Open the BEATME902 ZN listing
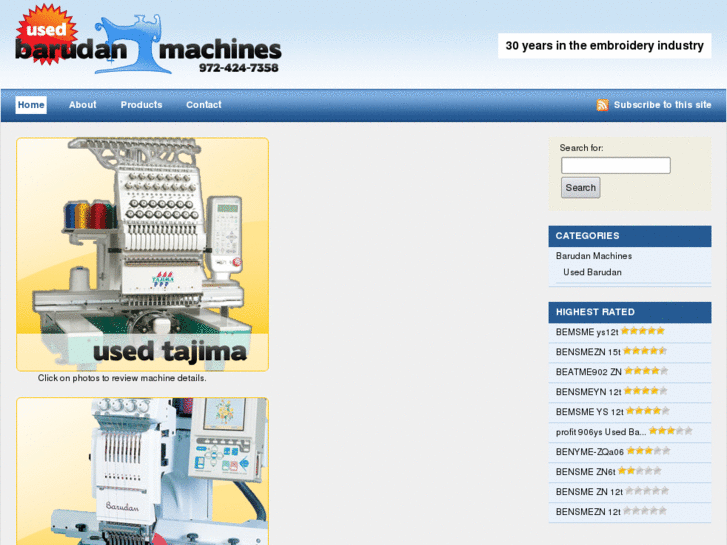Screen dimensions: 727x545 click(x=589, y=372)
